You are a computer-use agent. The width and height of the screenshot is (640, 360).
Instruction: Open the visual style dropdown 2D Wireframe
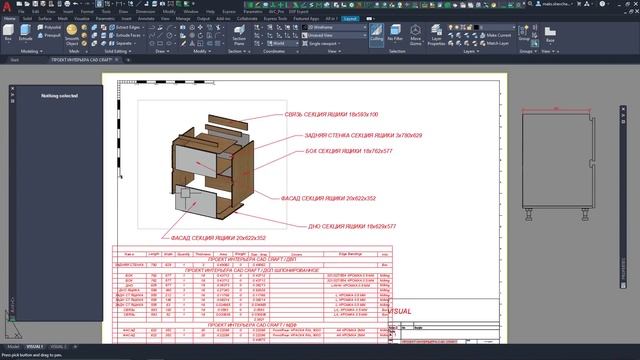[335, 27]
